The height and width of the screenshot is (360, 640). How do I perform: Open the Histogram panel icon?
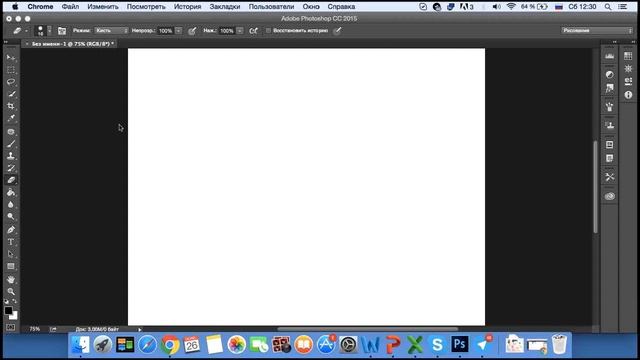pyautogui.click(x=609, y=56)
